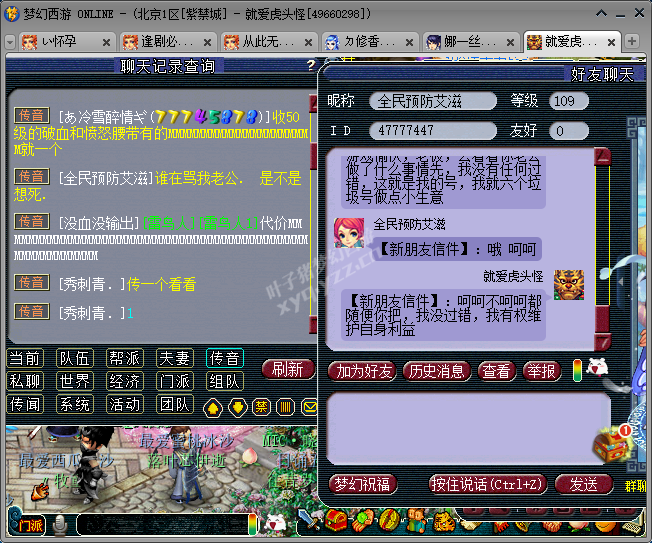Click the tiger head avatar of 就爱虎头怪
The image size is (652, 543).
click(568, 285)
